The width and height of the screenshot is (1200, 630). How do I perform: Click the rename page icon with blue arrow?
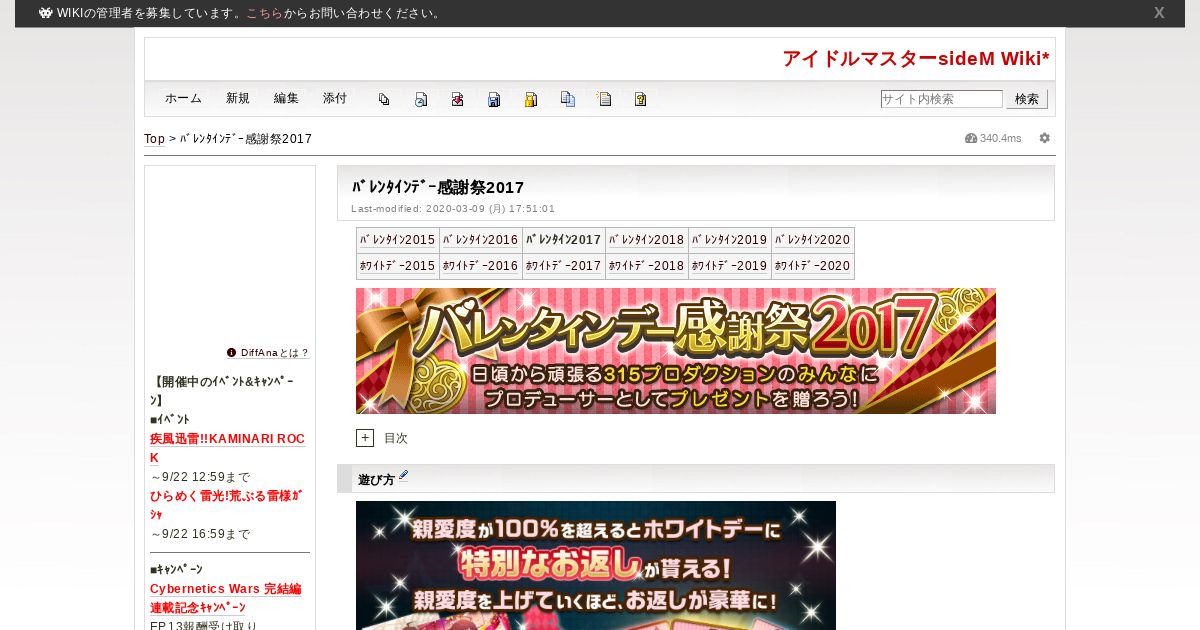click(421, 99)
